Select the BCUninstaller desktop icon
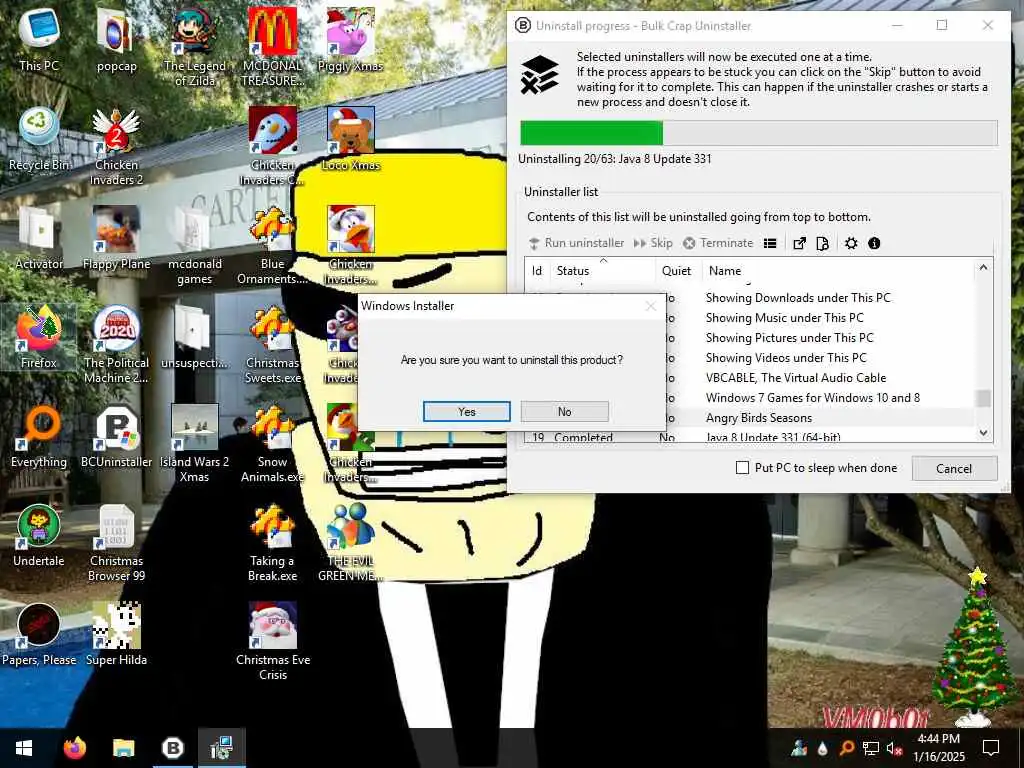The width and height of the screenshot is (1024, 768). 116,438
